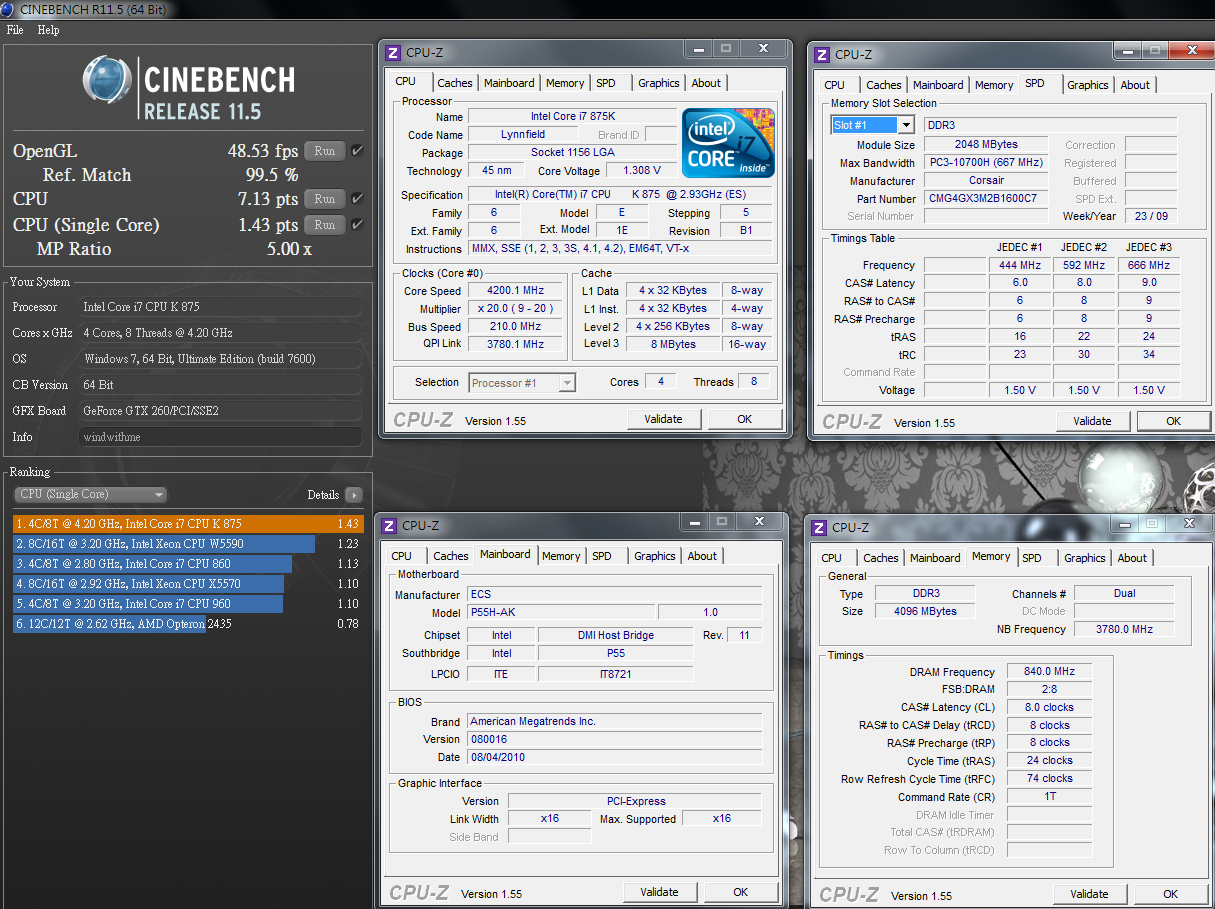The height and width of the screenshot is (909, 1215).
Task: Click the Z icon of the CPU-Z Memory-tab window
Action: (819, 527)
